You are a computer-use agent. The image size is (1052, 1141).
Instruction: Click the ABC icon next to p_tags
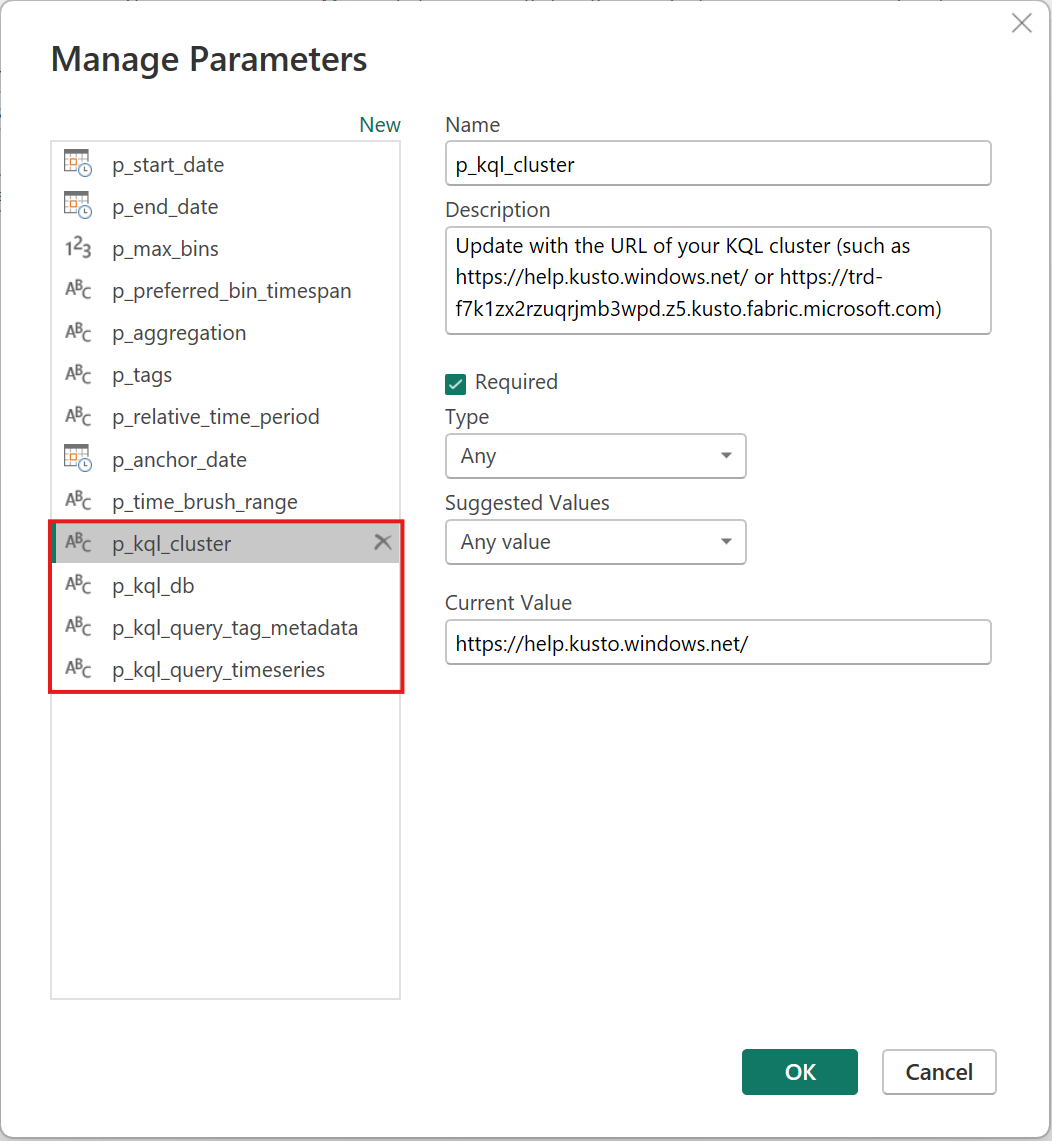point(77,374)
